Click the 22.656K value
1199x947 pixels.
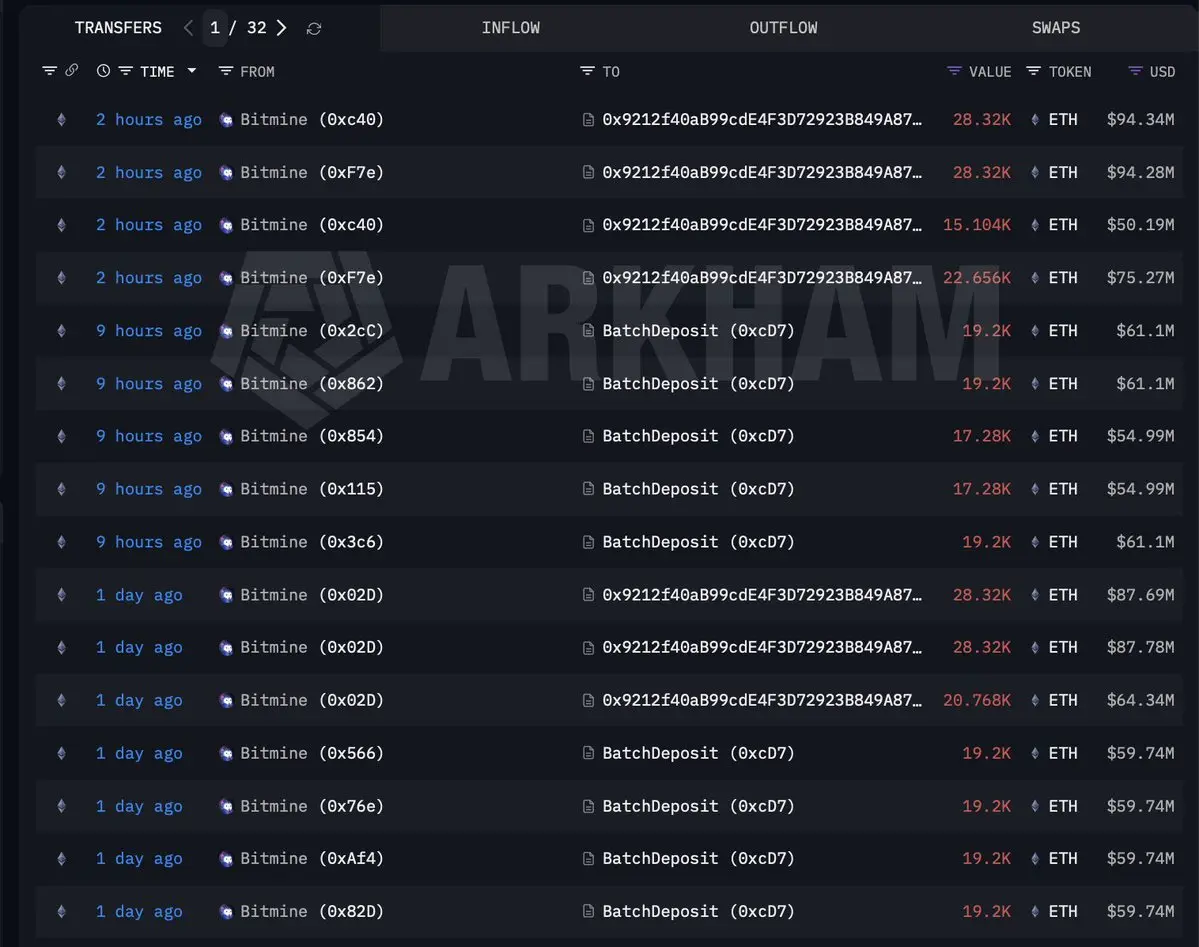(976, 278)
